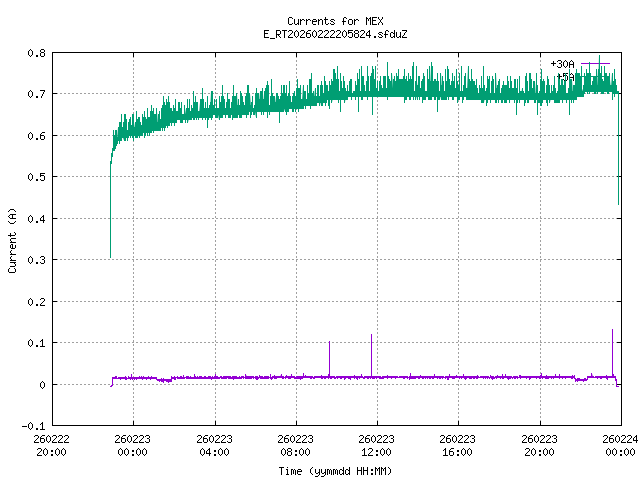Click the '260222 20:00' x-axis tick label

(51, 444)
